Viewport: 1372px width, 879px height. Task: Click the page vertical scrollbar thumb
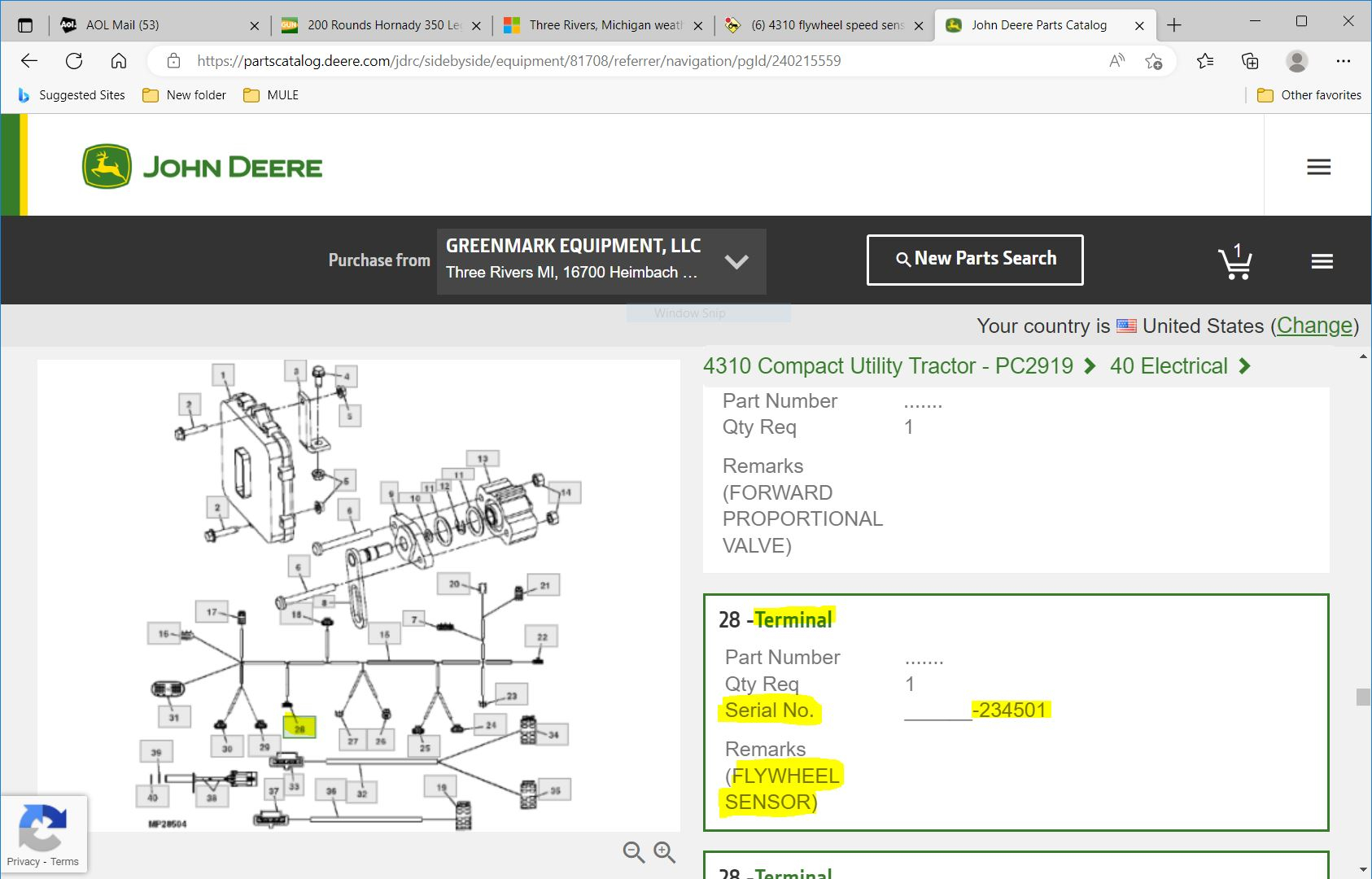tap(1363, 697)
